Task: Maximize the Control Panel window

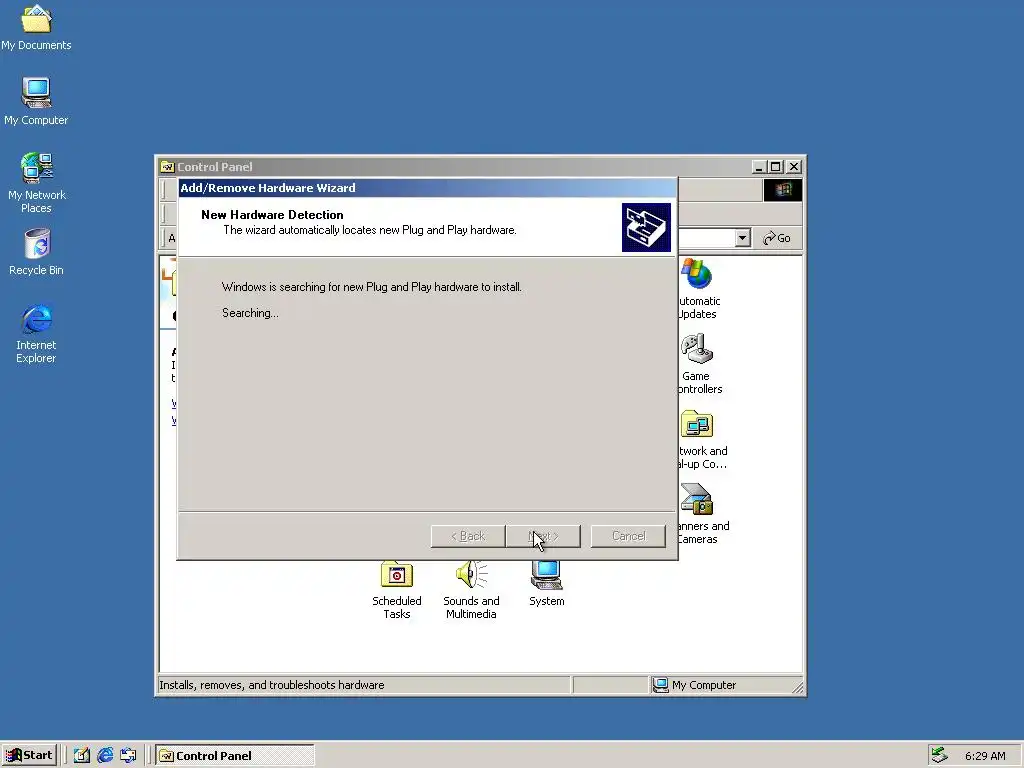Action: (775, 167)
